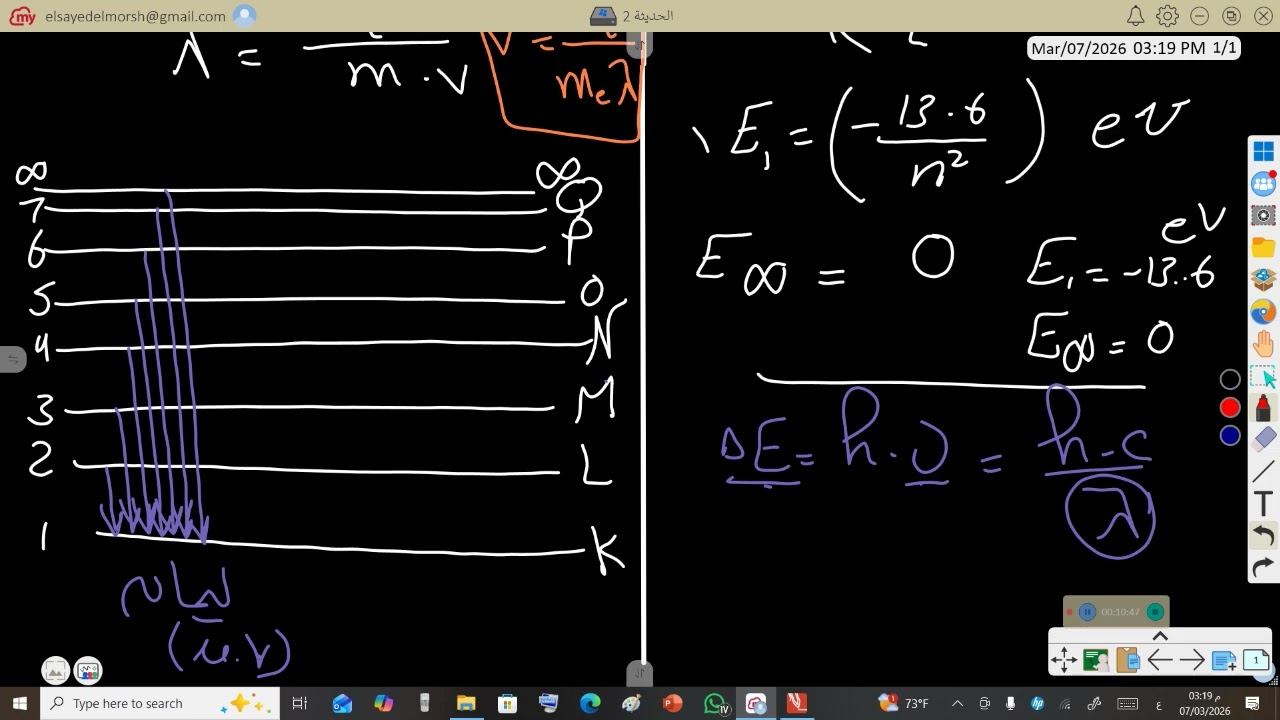Image resolution: width=1280 pixels, height=720 pixels.
Task: Open the yellow folder icon in side toolbar
Action: (1263, 247)
